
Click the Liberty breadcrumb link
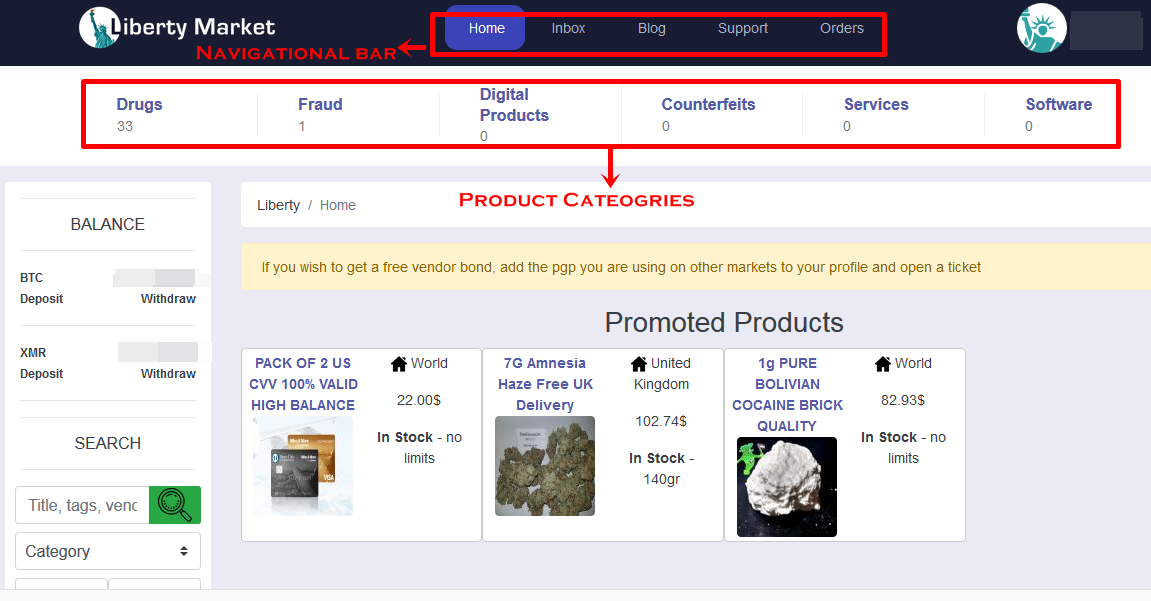(278, 205)
